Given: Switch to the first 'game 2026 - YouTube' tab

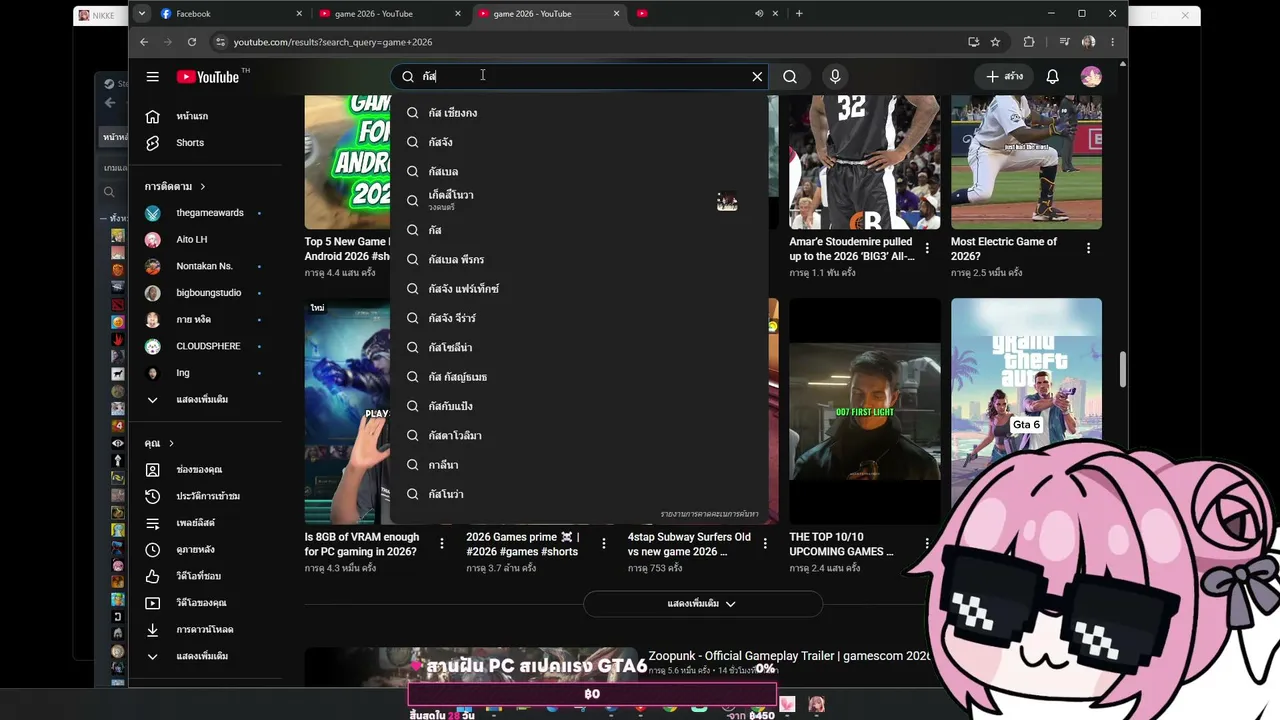Looking at the screenshot, I should pos(388,14).
